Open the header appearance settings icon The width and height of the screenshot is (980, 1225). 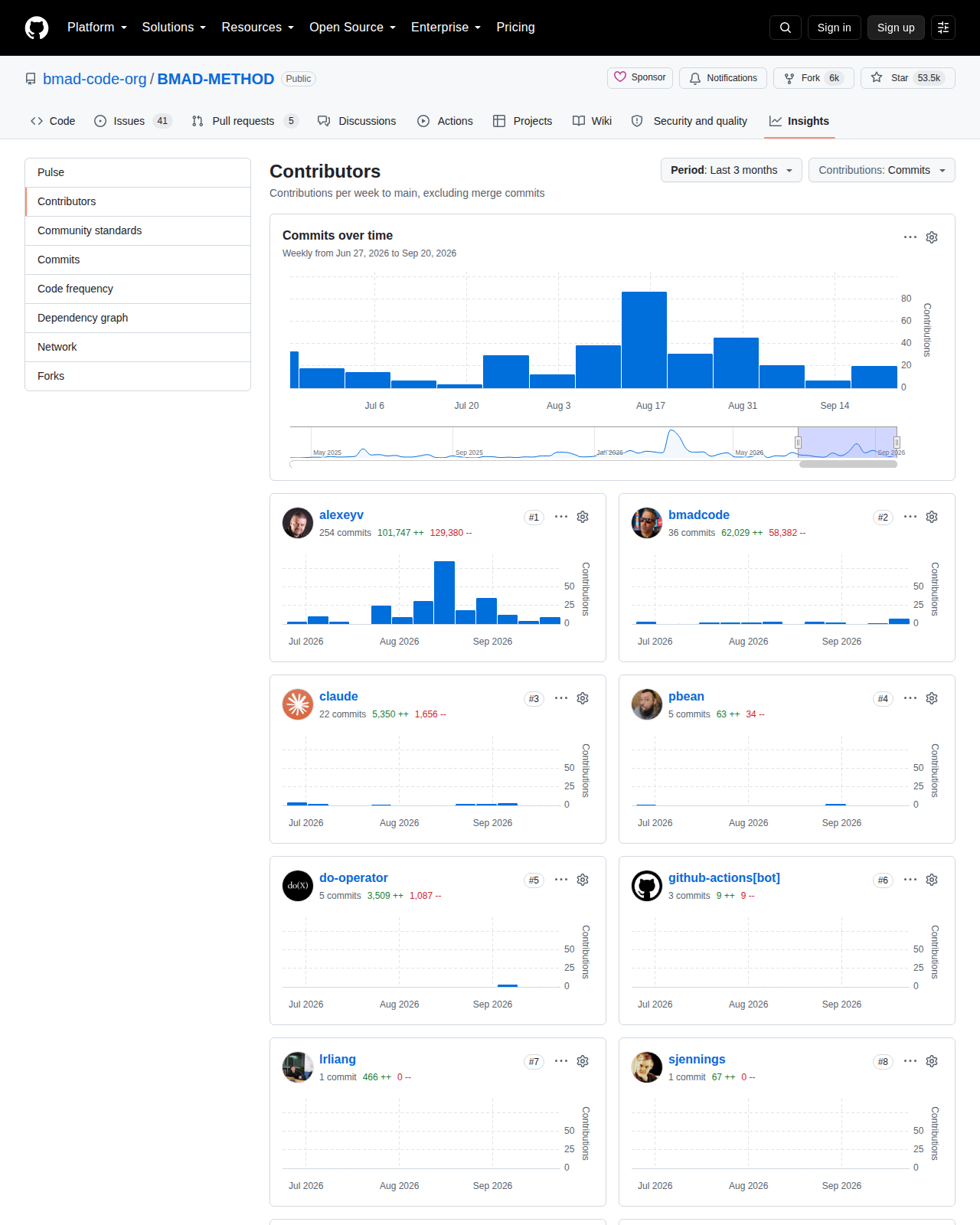click(x=943, y=28)
